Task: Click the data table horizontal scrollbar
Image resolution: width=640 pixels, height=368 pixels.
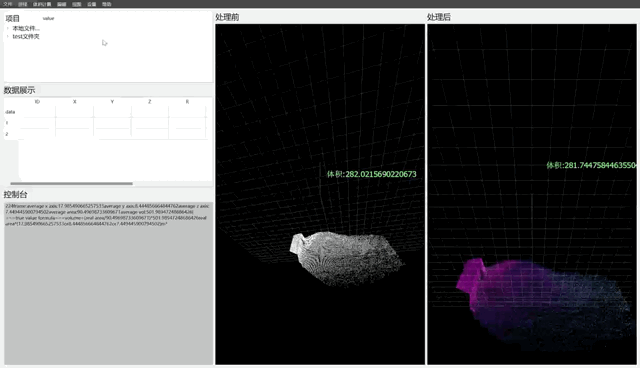Action: pos(71,184)
